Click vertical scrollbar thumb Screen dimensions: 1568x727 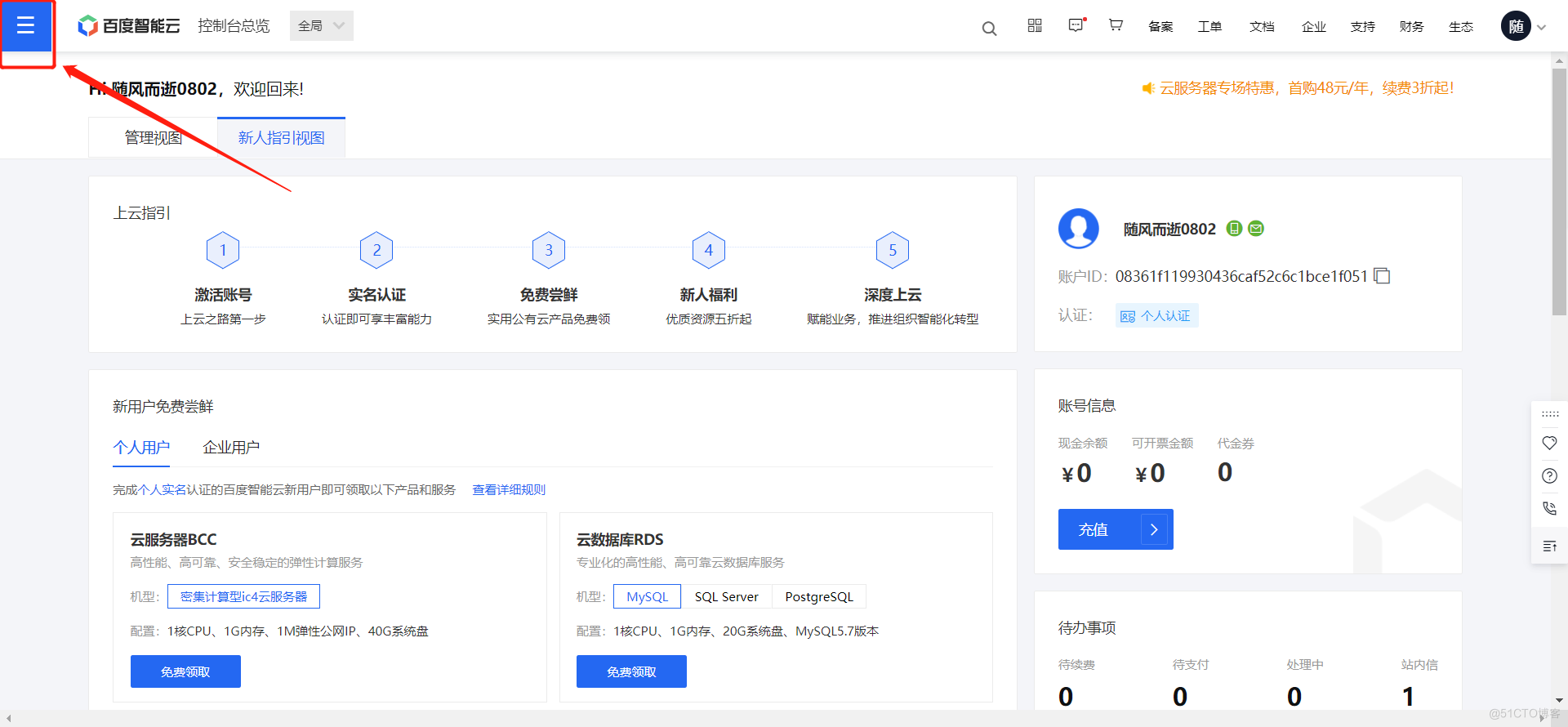coord(1560,191)
